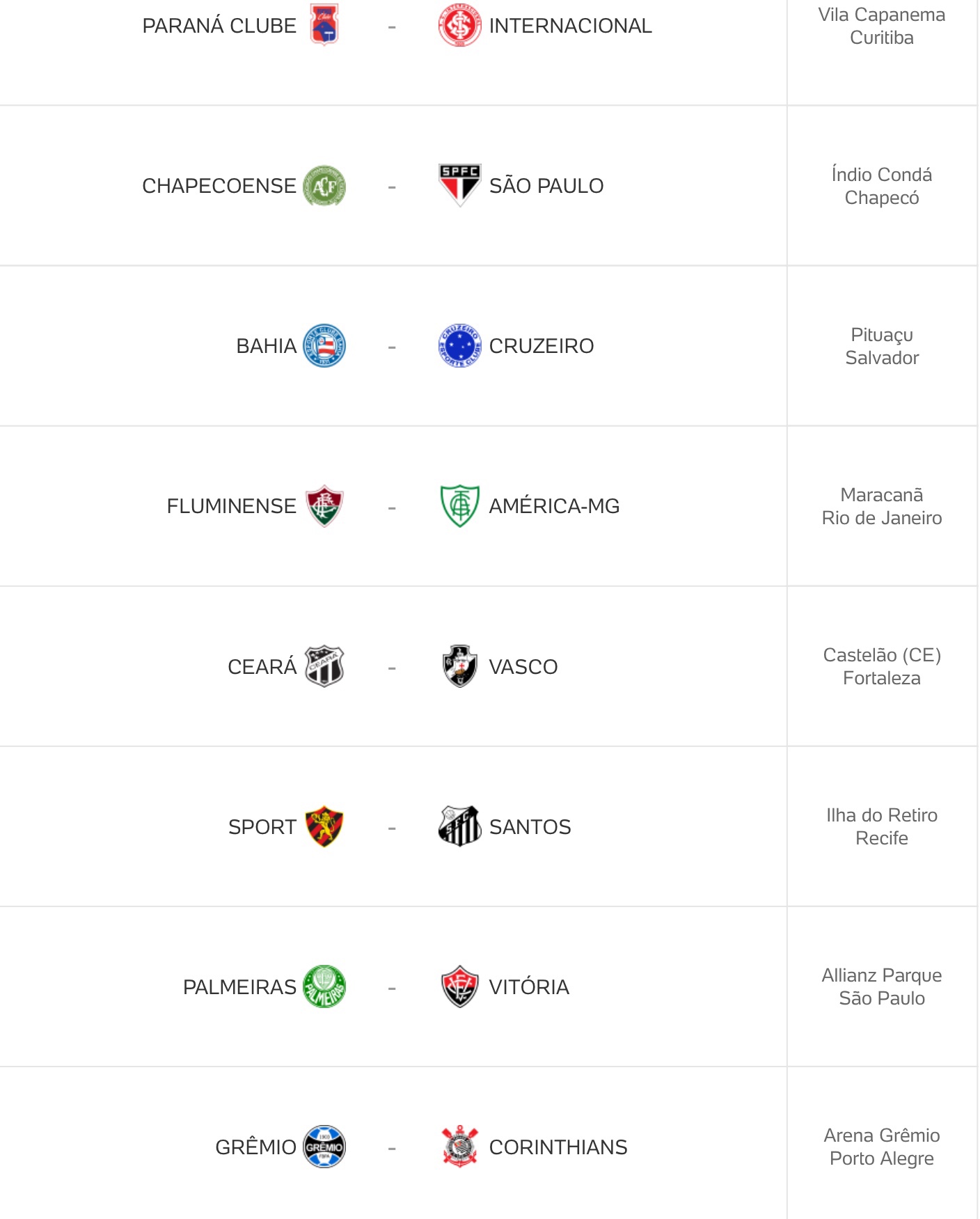Select the Maracanã Rio de Janeiro venue
Viewport: 980px width, 1219px height.
(x=882, y=506)
